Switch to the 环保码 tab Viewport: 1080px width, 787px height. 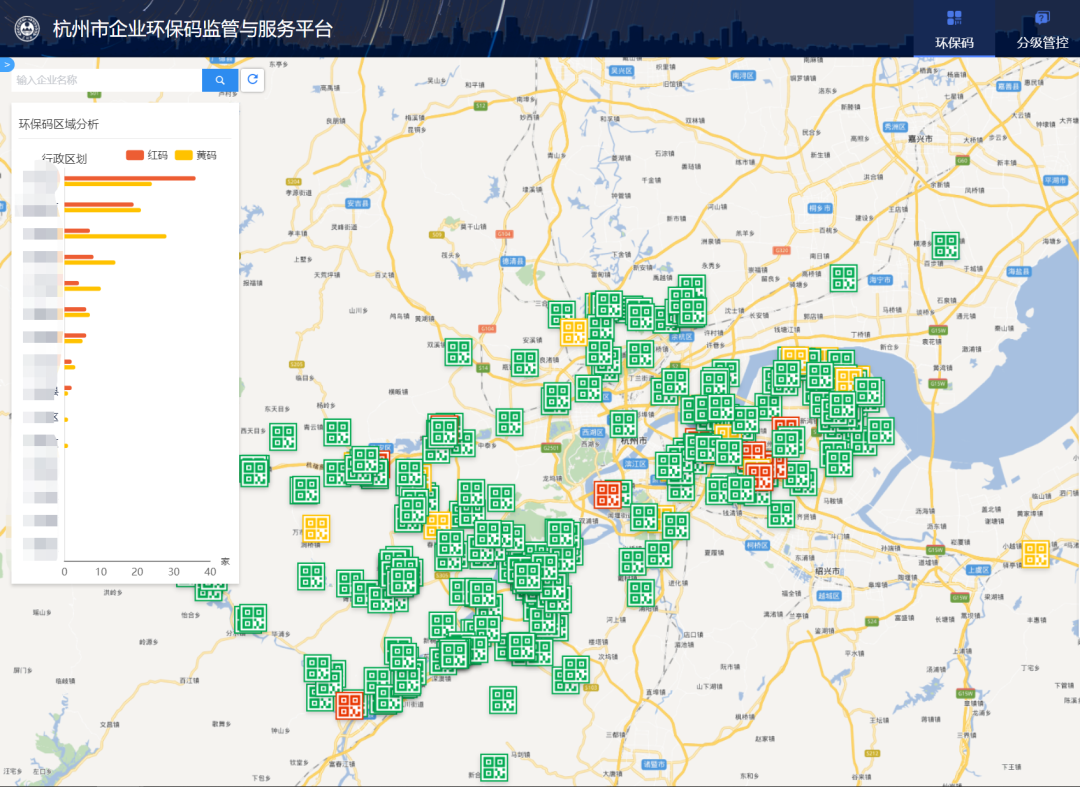click(x=953, y=43)
